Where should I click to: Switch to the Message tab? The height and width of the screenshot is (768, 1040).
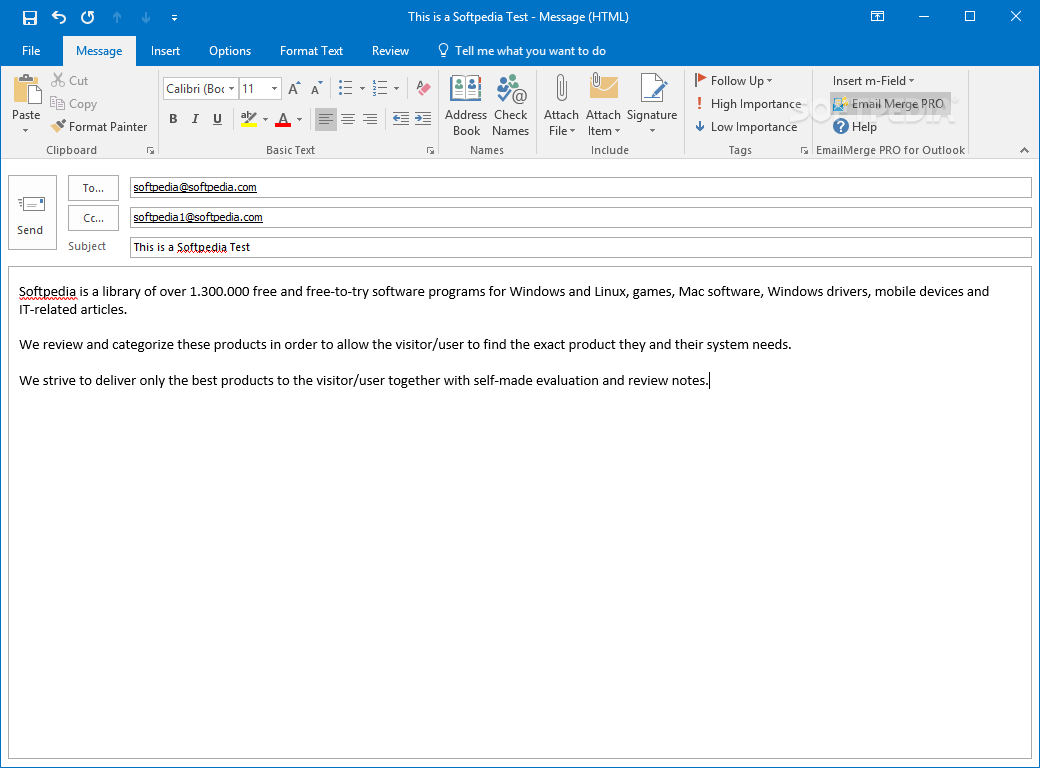click(x=99, y=51)
